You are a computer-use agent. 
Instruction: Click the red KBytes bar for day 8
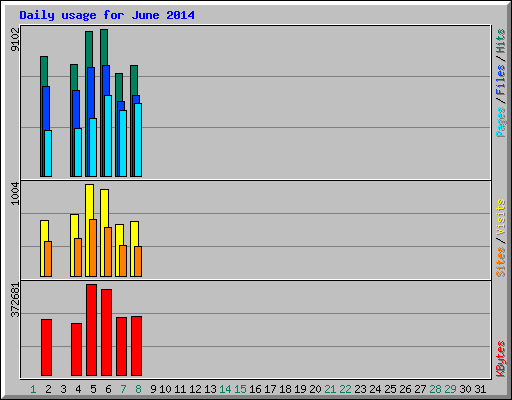pos(136,346)
